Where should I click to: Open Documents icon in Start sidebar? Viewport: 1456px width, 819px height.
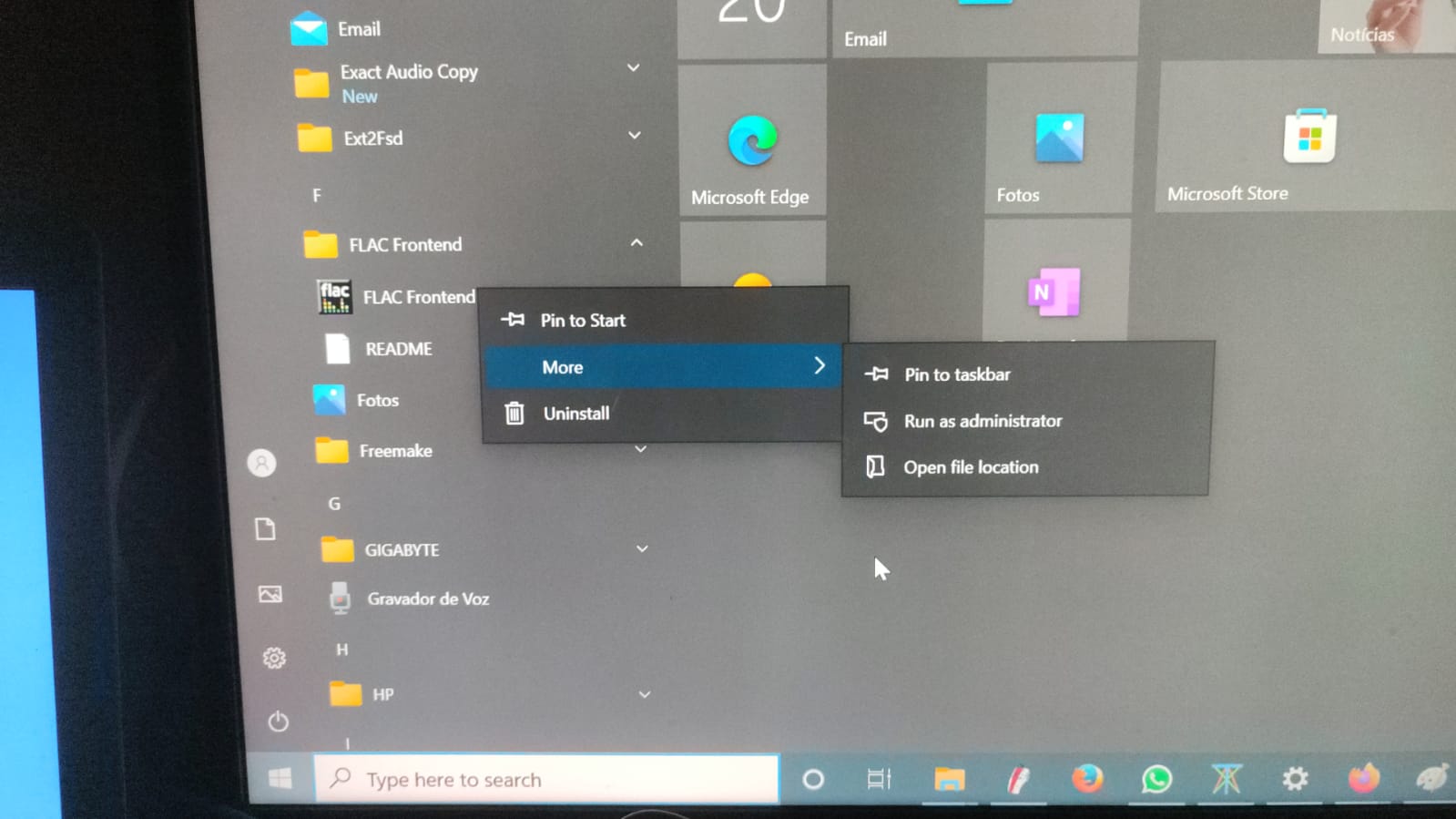(265, 529)
